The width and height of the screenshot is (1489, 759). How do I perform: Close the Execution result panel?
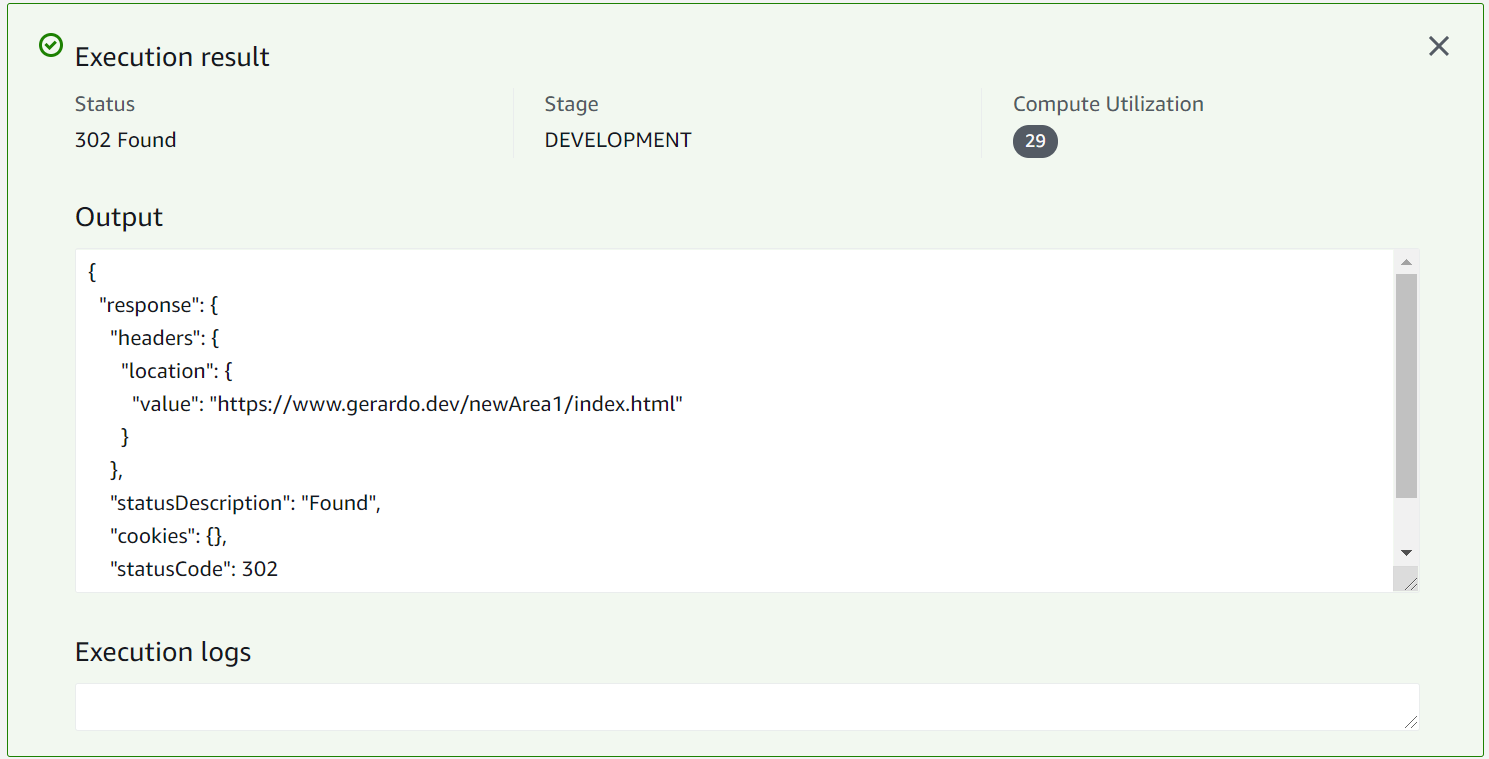(1438, 46)
